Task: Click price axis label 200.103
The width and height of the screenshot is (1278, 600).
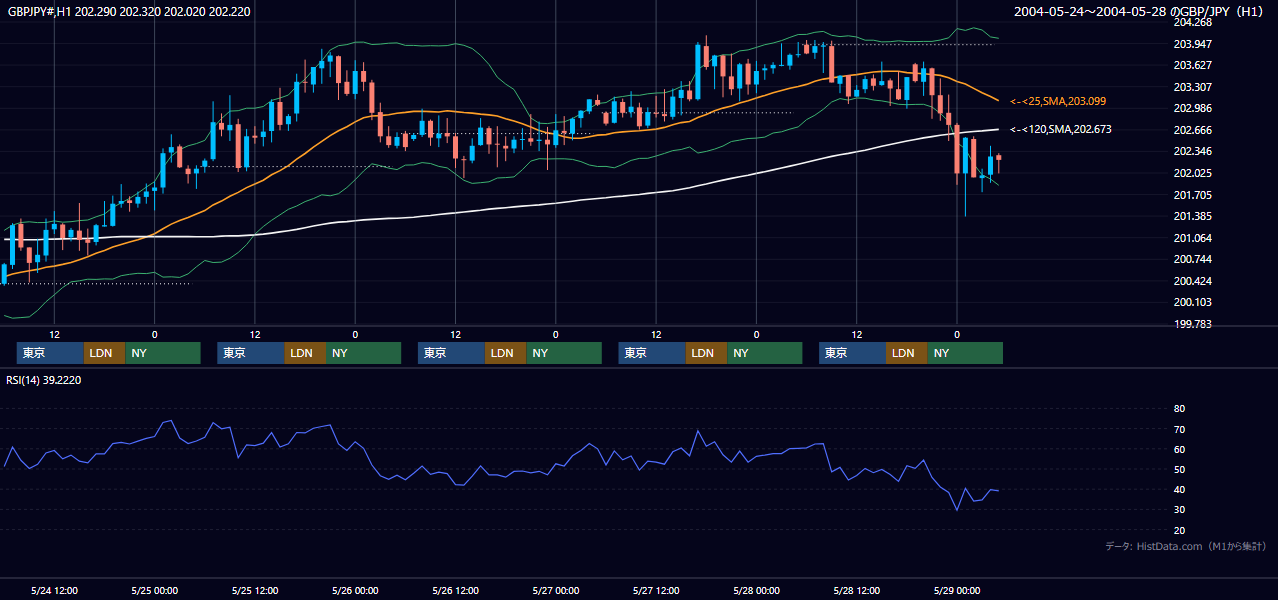Action: (x=1192, y=302)
